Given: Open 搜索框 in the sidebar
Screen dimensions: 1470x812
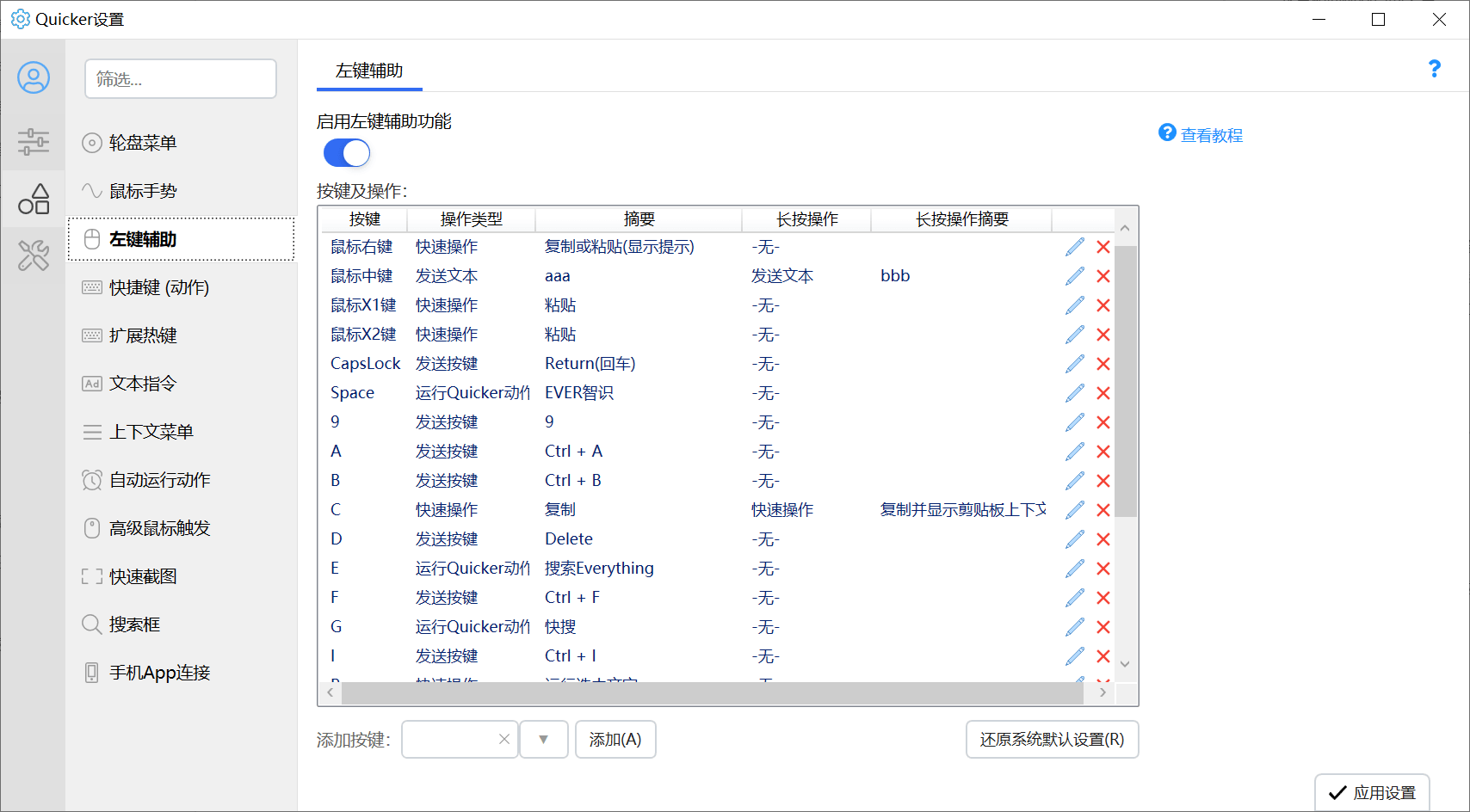Looking at the screenshot, I should point(182,624).
